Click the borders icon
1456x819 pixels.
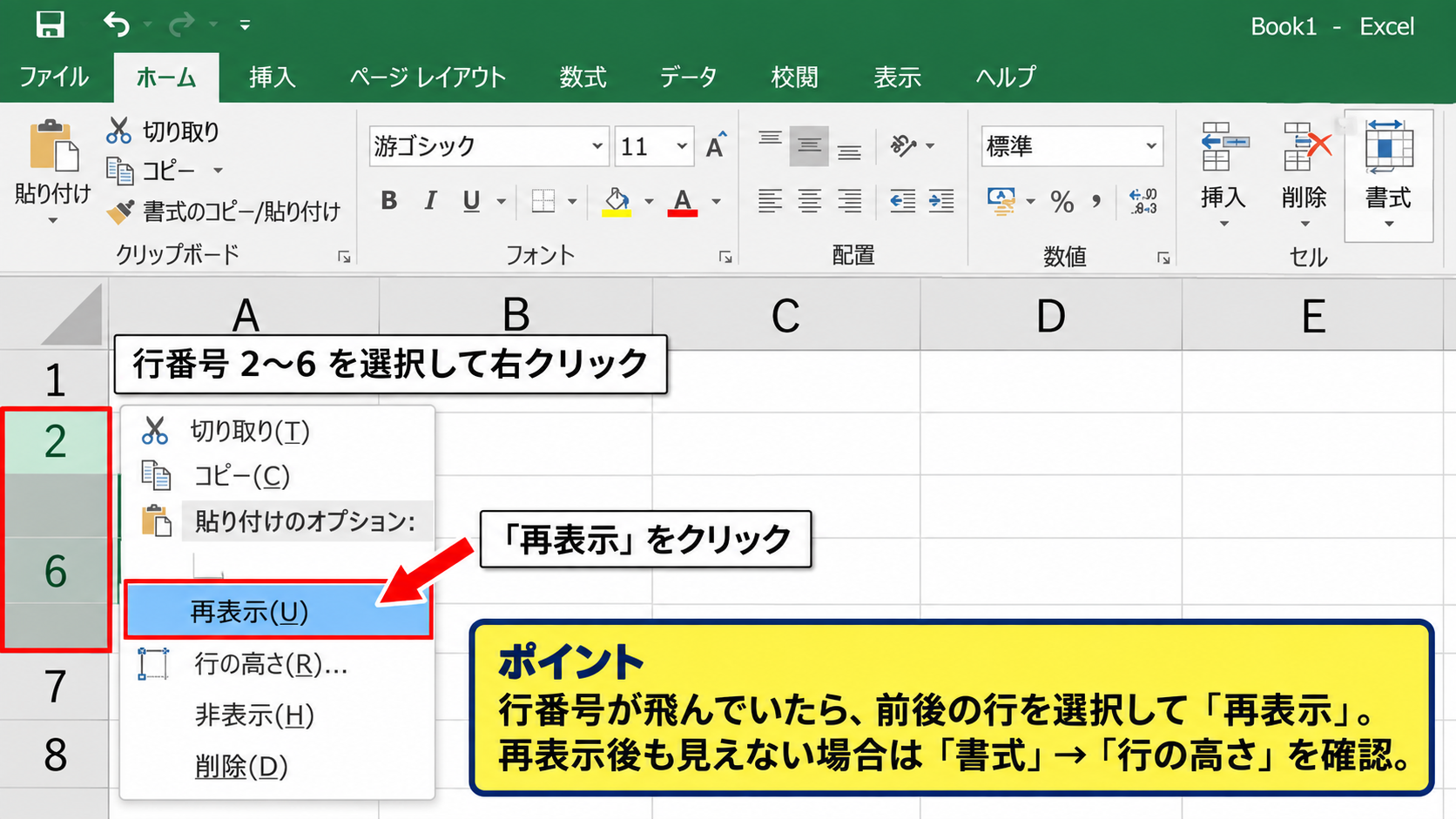[543, 201]
